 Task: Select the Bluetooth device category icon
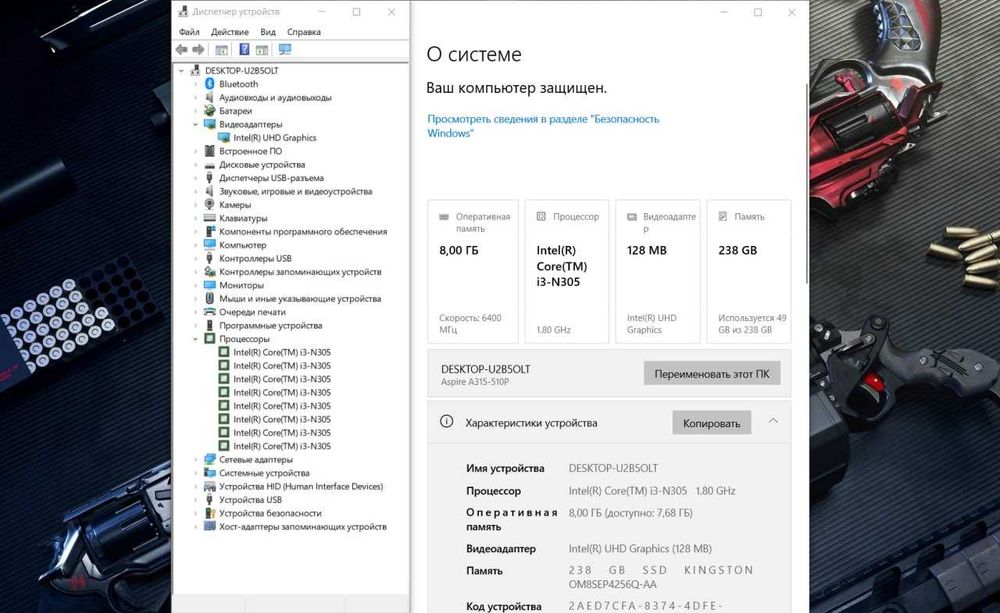pos(210,84)
